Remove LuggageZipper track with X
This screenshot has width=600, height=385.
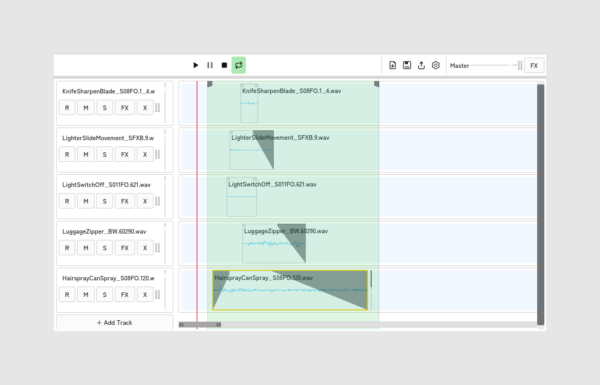click(x=145, y=248)
